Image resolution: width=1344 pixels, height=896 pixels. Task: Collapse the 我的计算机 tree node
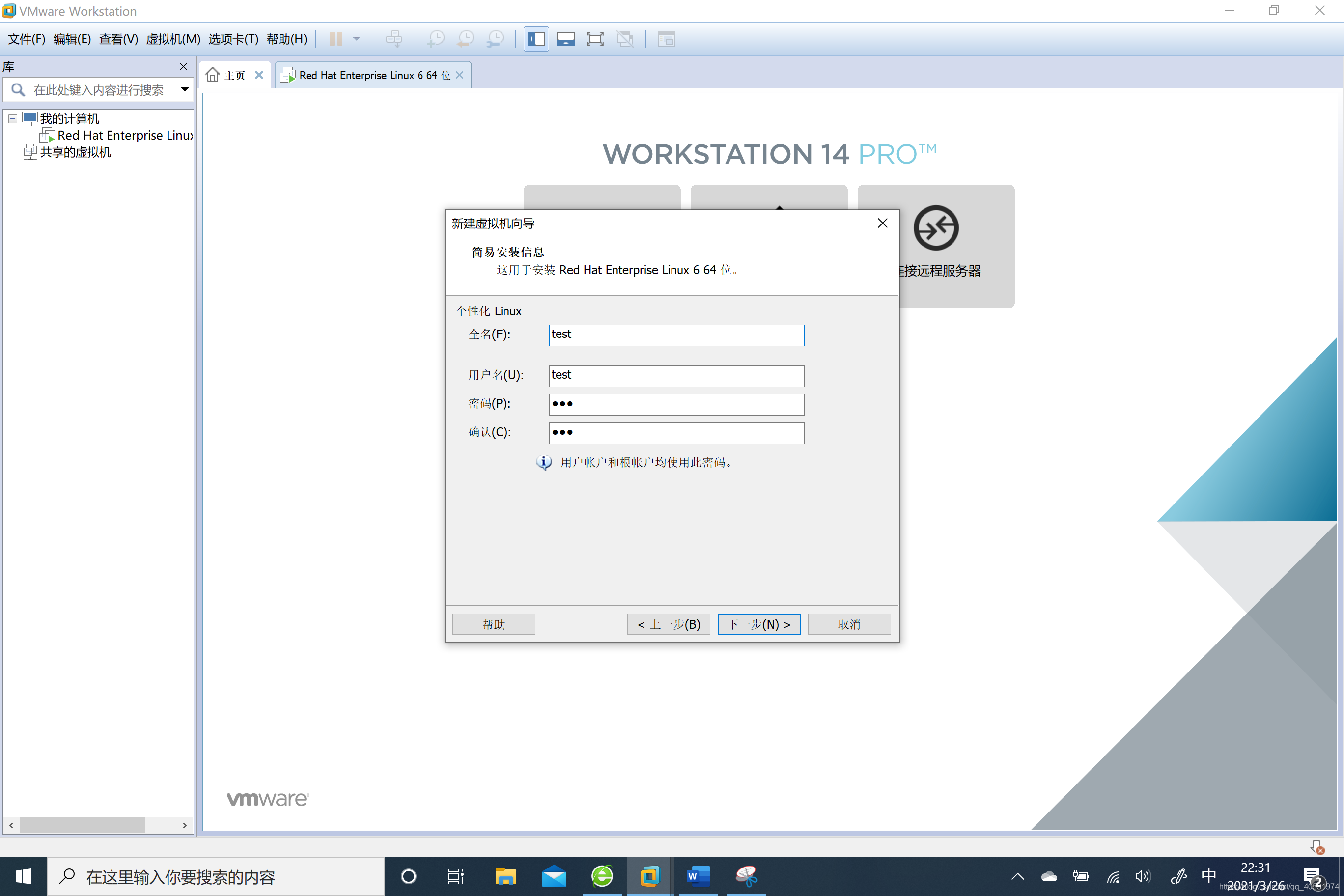(x=12, y=119)
